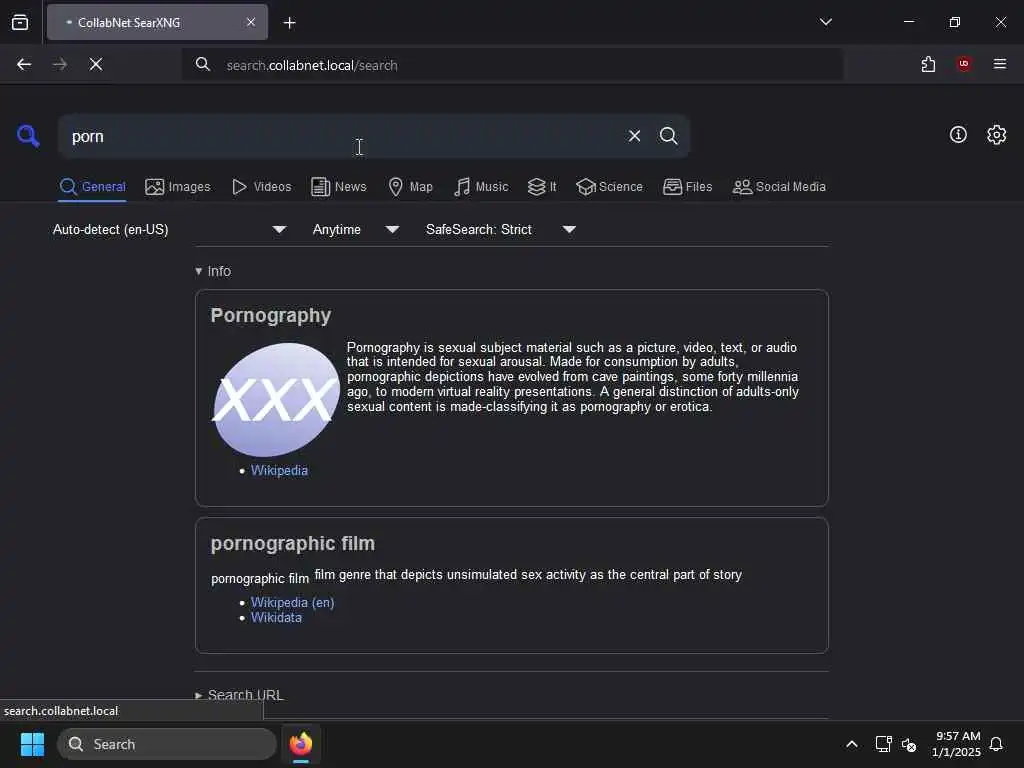Viewport: 1024px width, 768px height.
Task: Click the pornographic film heading
Action: click(x=293, y=543)
